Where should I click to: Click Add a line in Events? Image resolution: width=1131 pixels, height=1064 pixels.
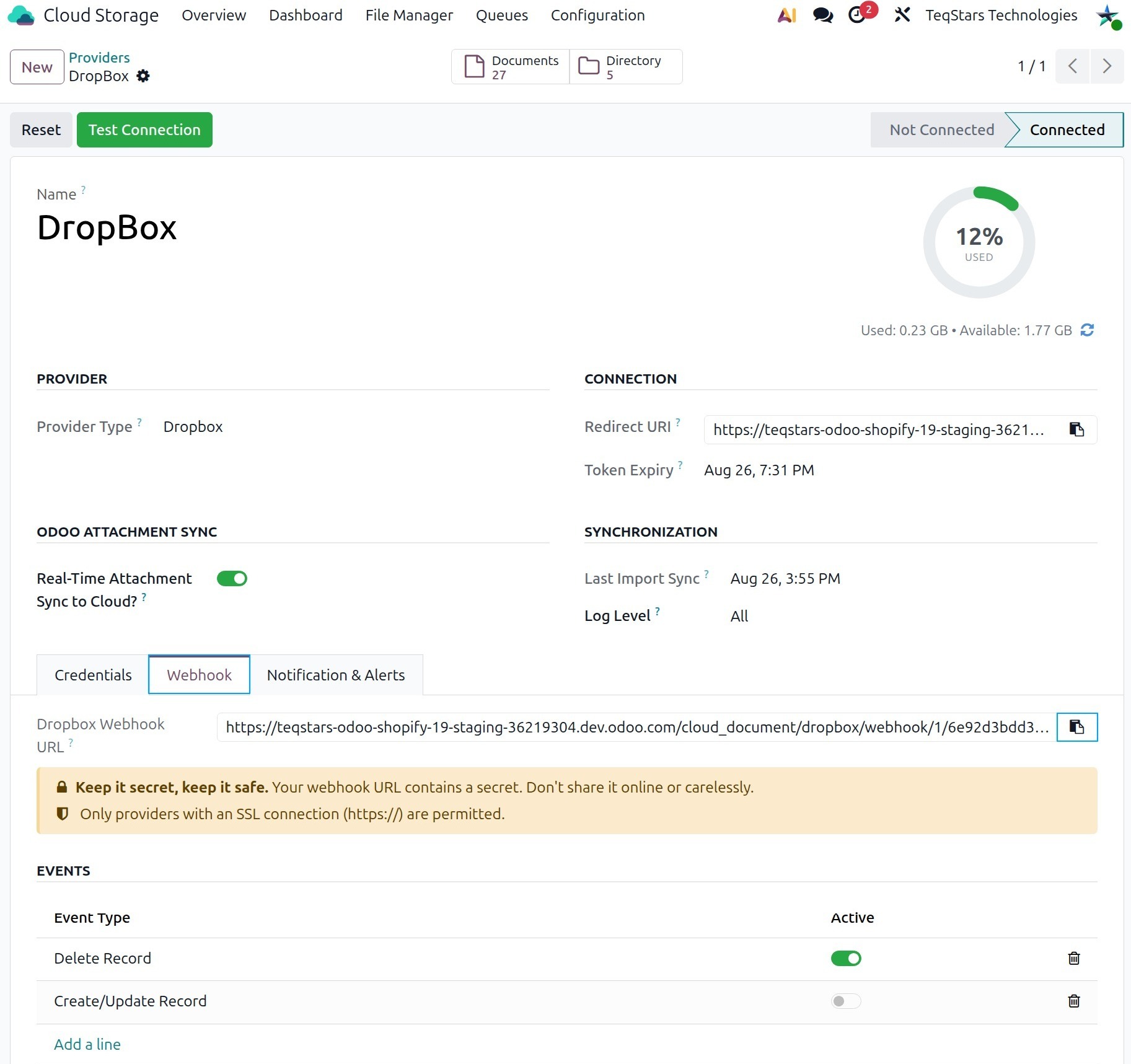pyautogui.click(x=87, y=1044)
